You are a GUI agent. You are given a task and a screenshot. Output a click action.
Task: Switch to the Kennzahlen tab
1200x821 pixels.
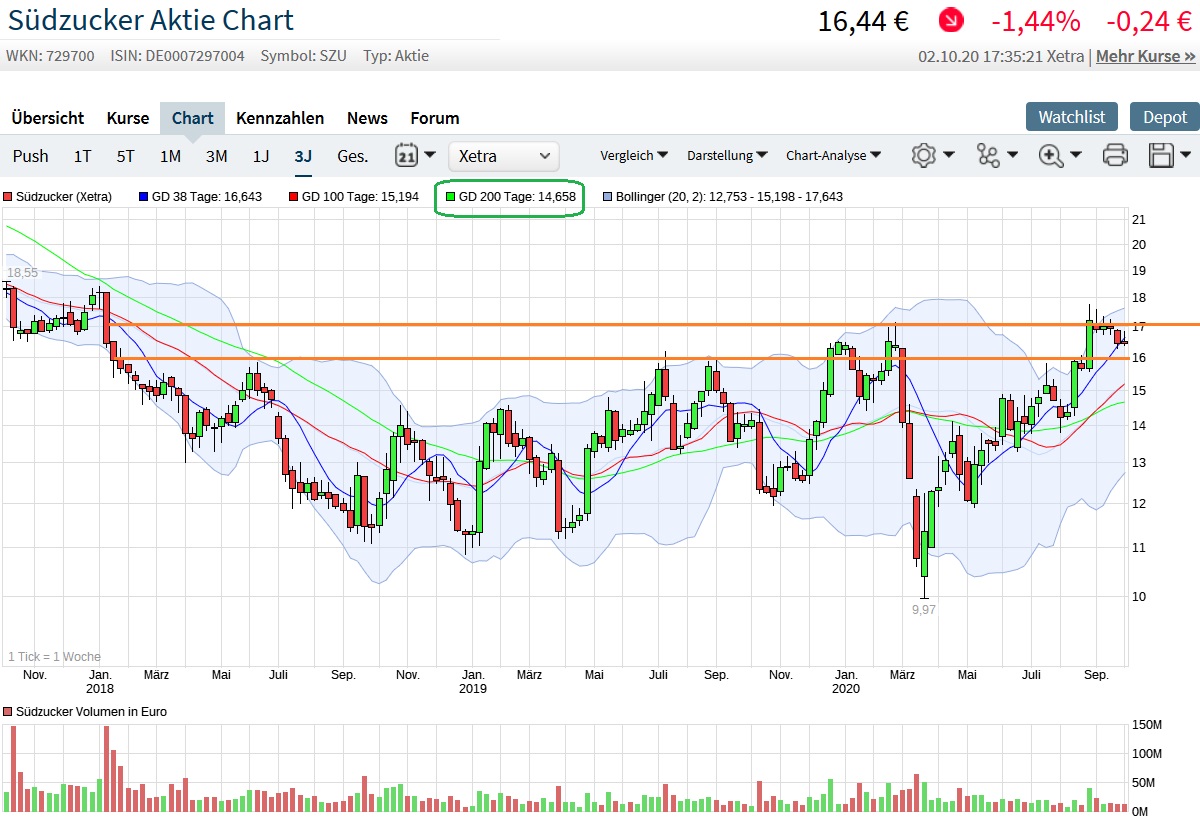click(280, 118)
